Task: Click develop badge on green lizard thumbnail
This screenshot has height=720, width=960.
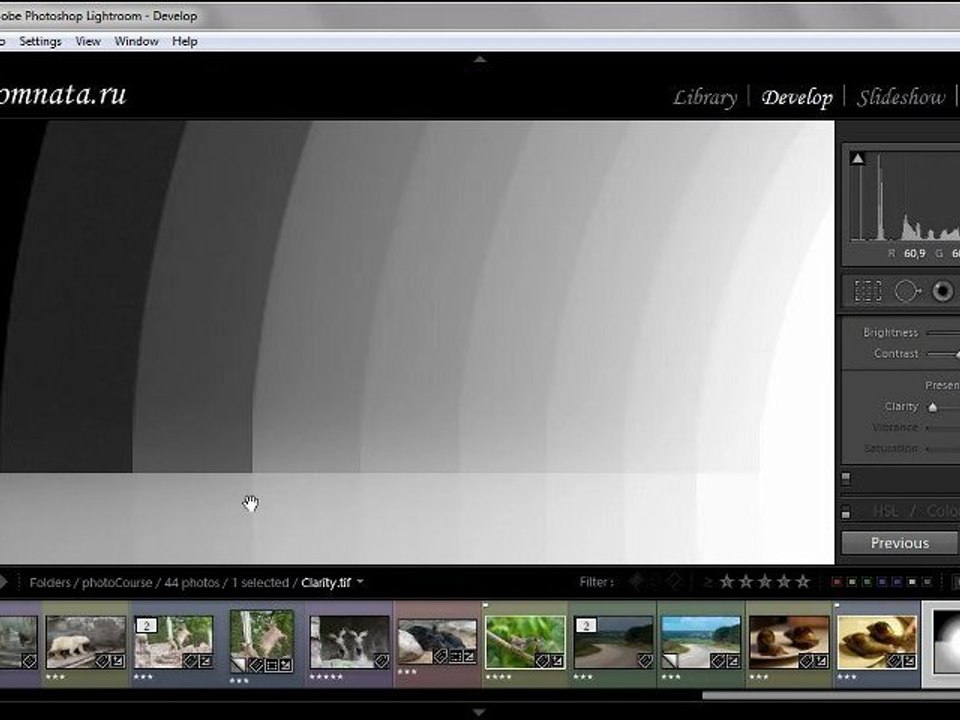Action: point(557,661)
